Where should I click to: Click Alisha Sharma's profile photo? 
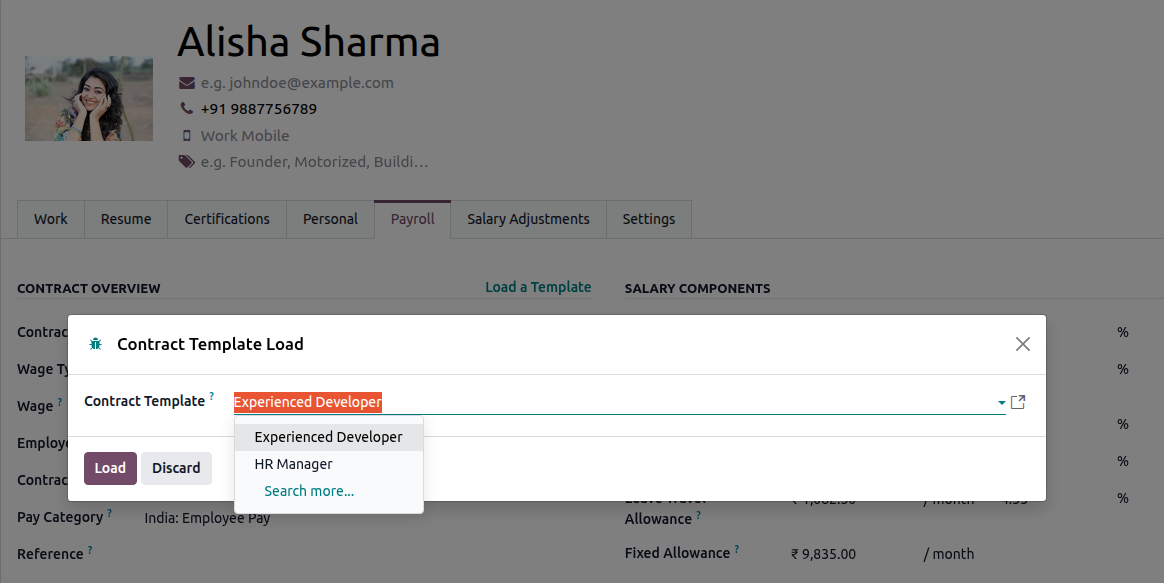point(88,98)
